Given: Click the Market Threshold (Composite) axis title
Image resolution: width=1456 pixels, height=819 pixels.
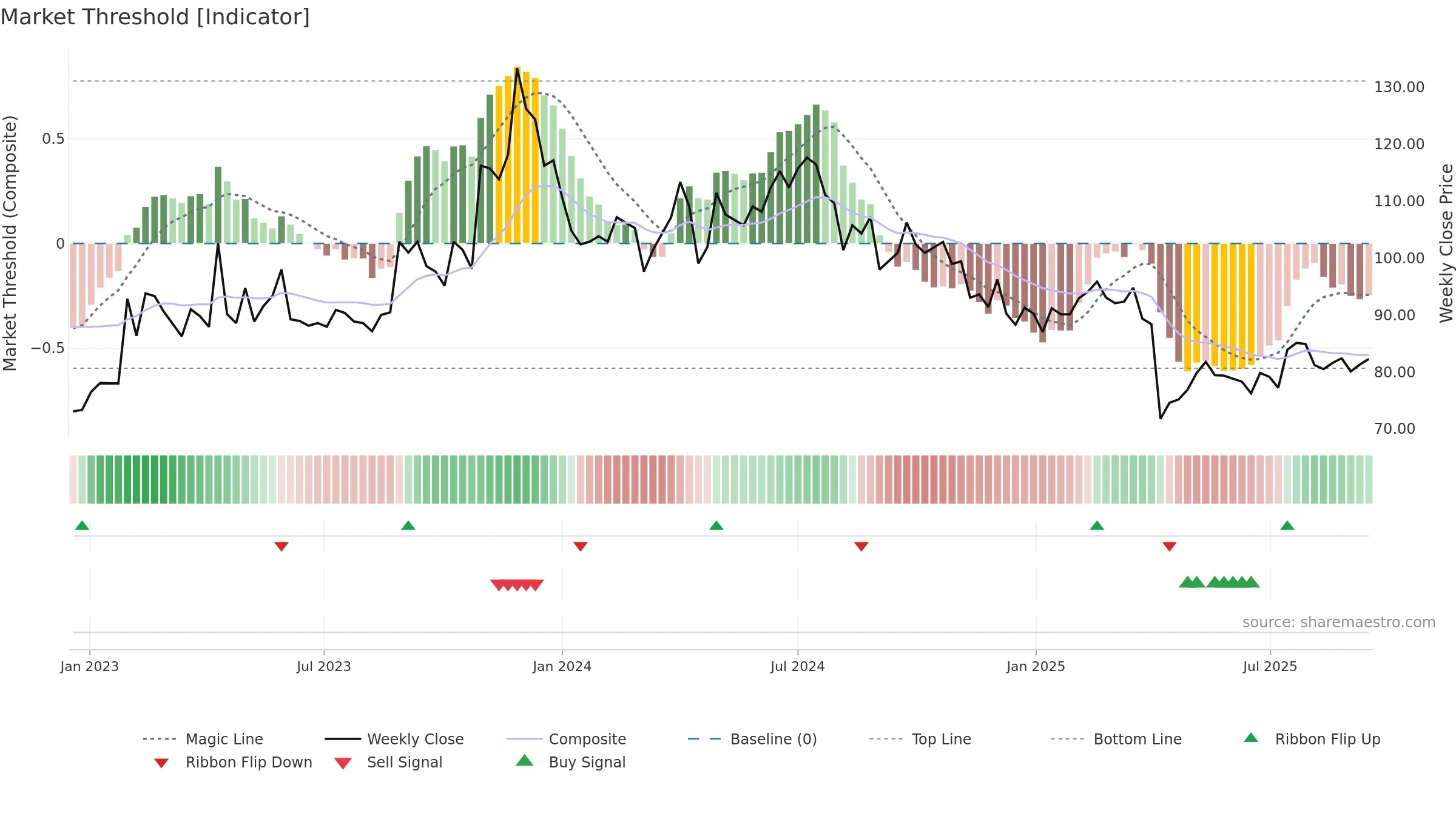Looking at the screenshot, I should (x=10, y=243).
